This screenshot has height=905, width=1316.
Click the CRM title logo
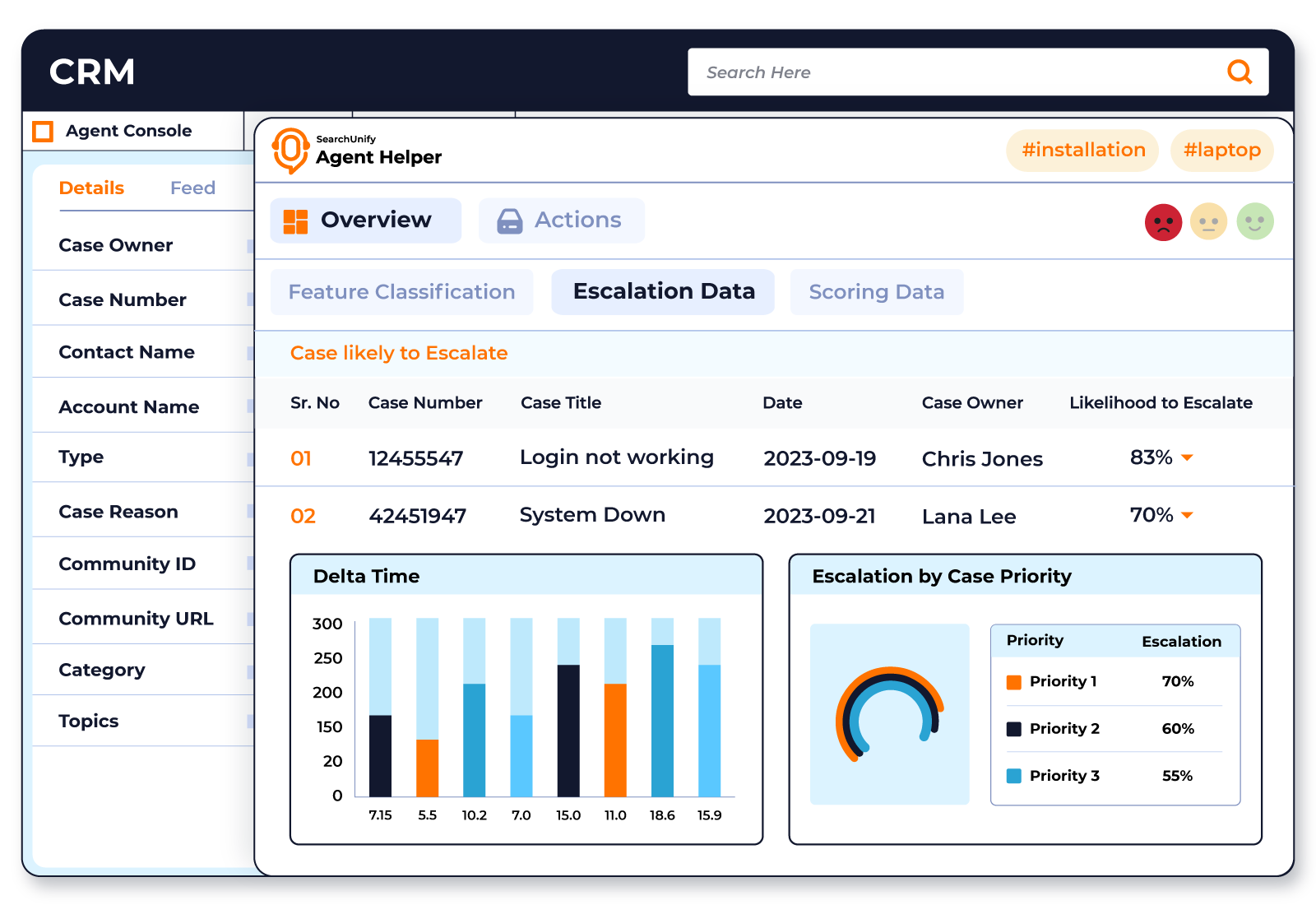tap(92, 72)
